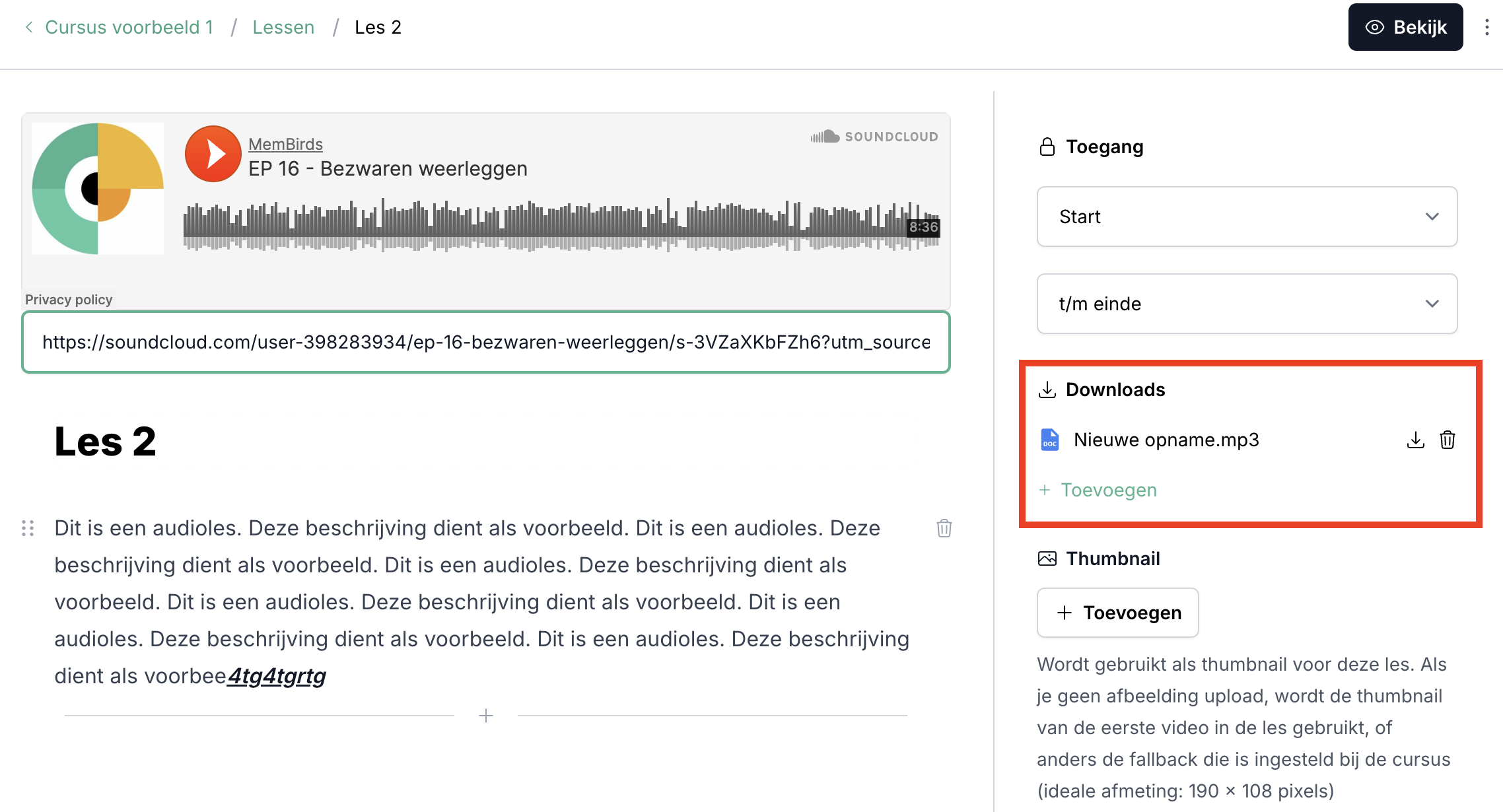1503x812 pixels.
Task: Navigate to Cursus voorbeeld 1 breadcrumb
Action: [x=129, y=27]
